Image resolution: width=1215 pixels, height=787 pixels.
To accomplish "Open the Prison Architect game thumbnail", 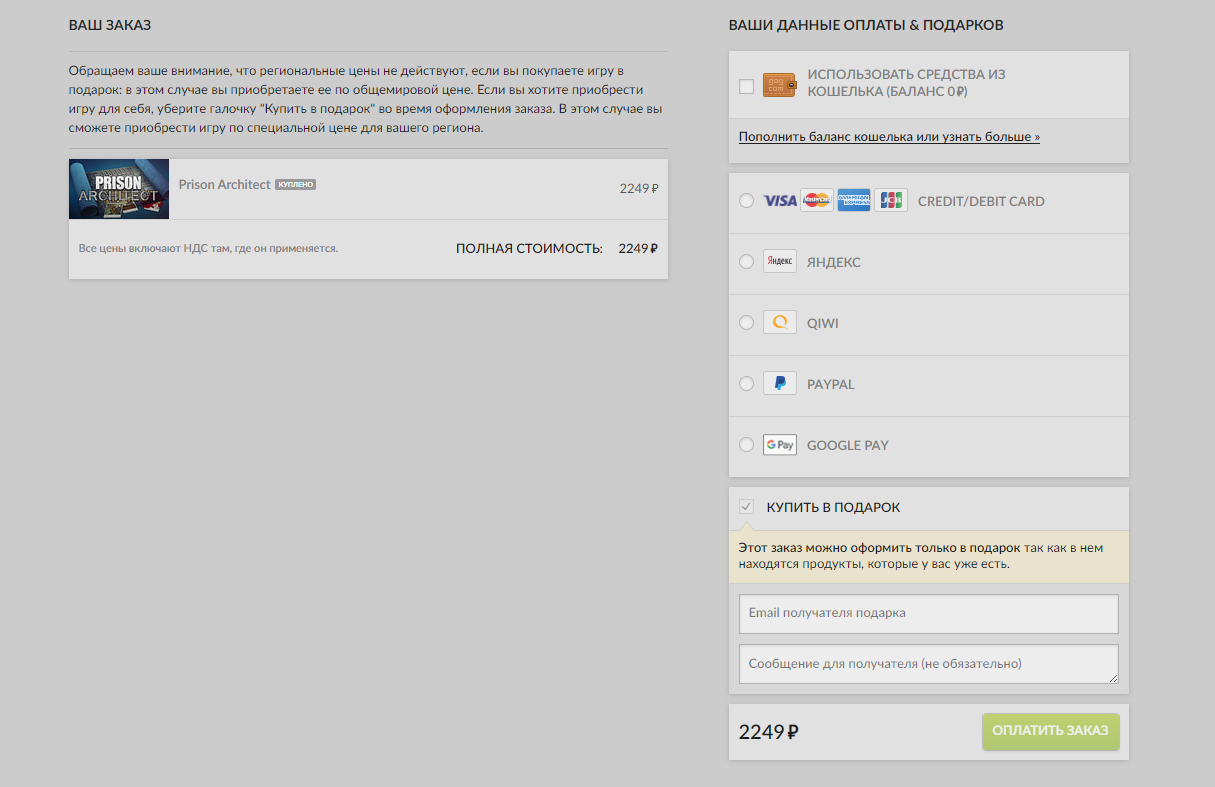I will pyautogui.click(x=119, y=189).
